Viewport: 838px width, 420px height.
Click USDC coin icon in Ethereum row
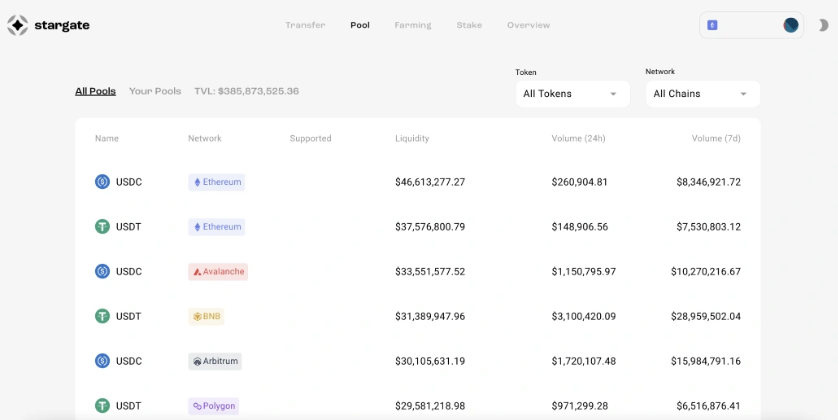[x=102, y=182]
